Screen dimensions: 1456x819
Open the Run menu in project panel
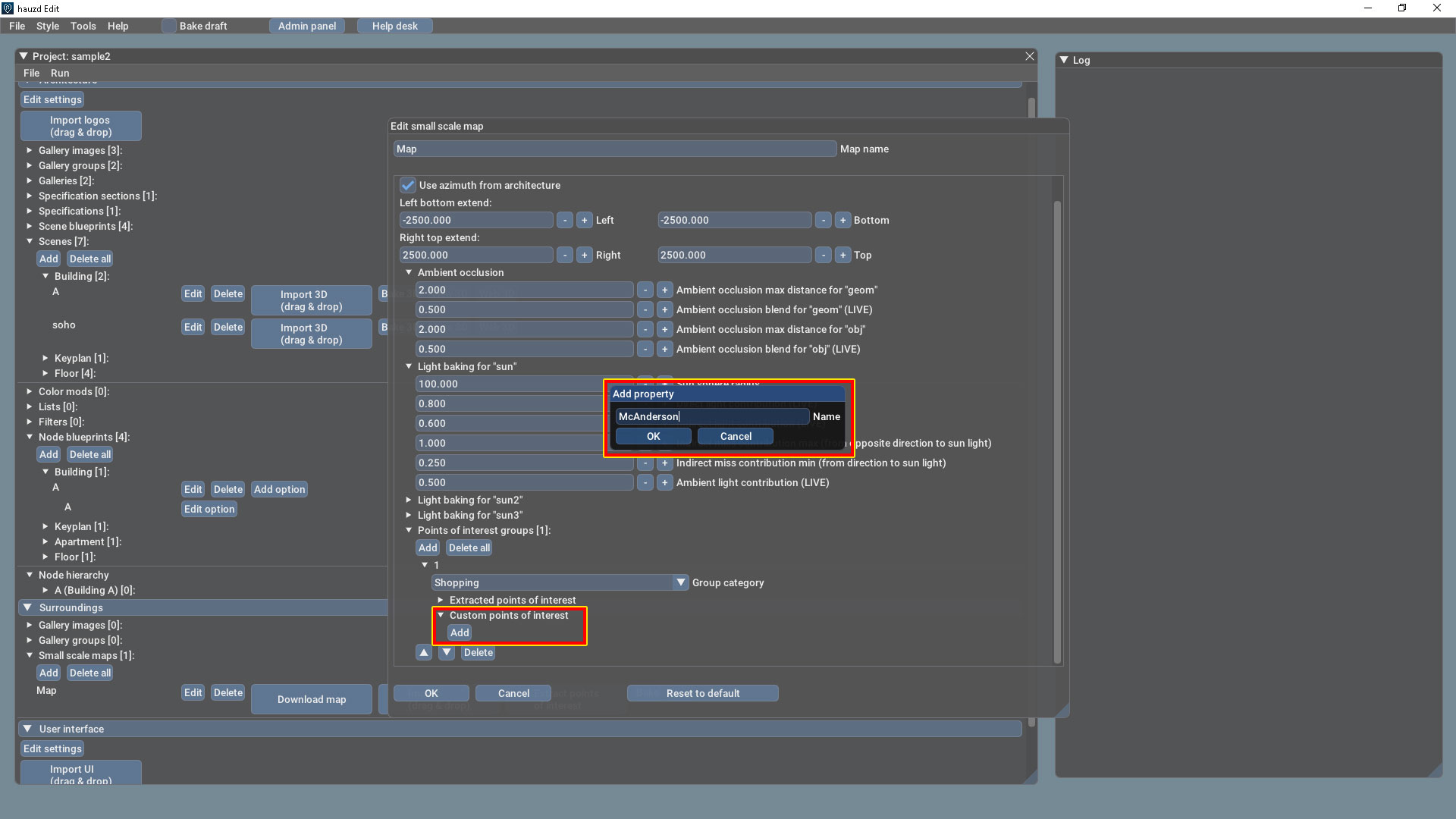pos(60,73)
